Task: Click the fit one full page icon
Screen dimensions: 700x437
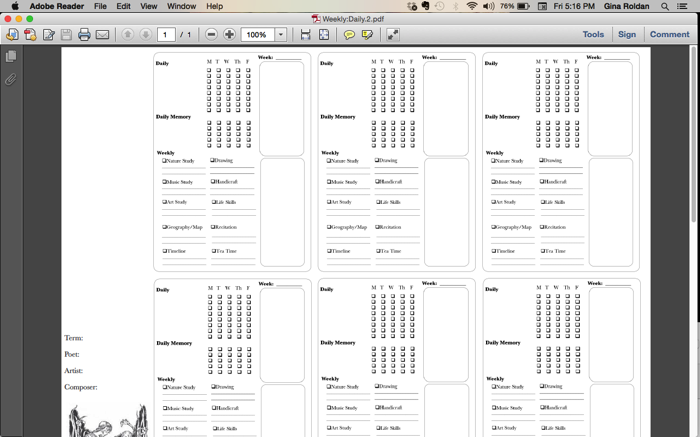Action: pos(324,34)
